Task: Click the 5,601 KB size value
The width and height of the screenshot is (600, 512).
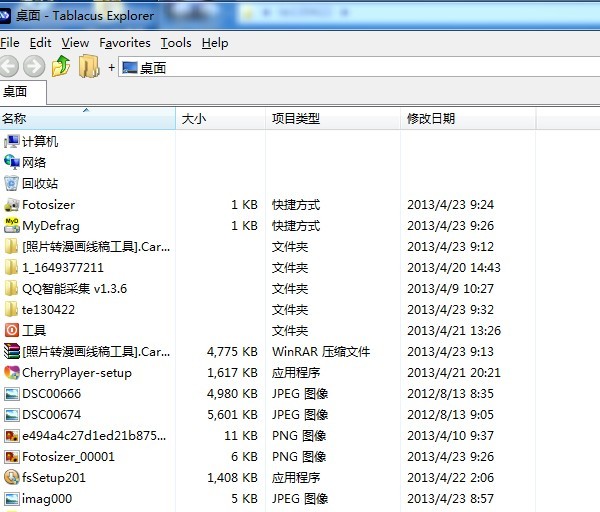Action: [232, 414]
